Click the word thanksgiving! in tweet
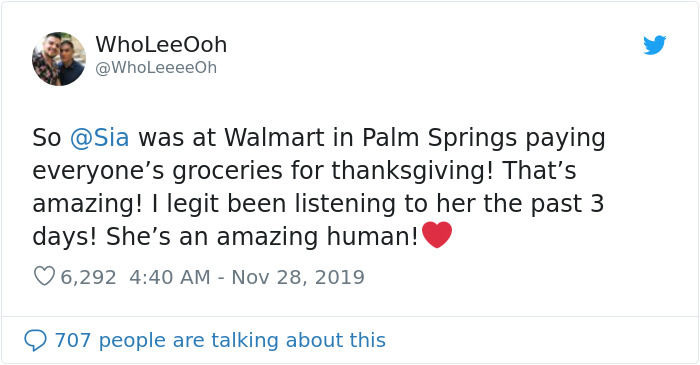This screenshot has height=365, width=700. point(412,171)
